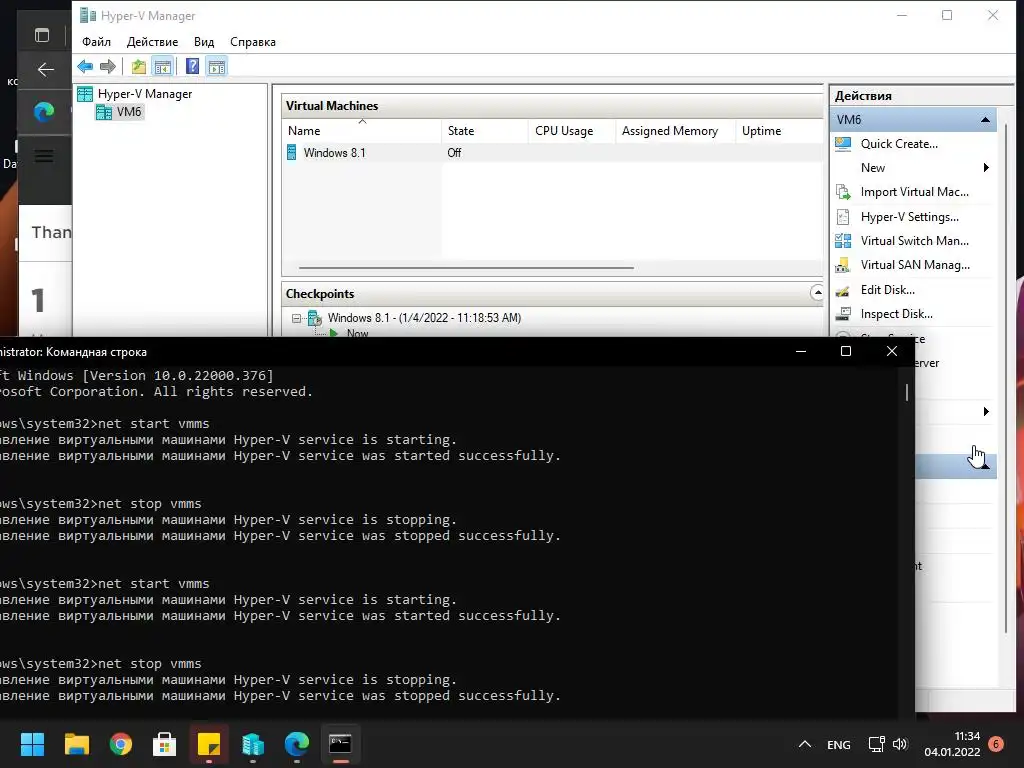
Task: Click the Edge icon in left sidebar window
Action: click(44, 112)
